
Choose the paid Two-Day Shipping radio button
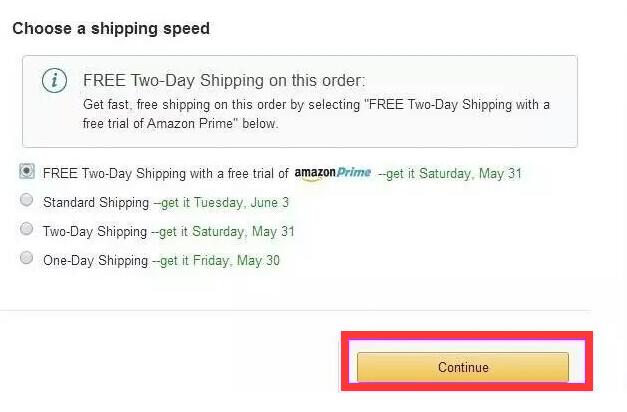pyautogui.click(x=27, y=229)
